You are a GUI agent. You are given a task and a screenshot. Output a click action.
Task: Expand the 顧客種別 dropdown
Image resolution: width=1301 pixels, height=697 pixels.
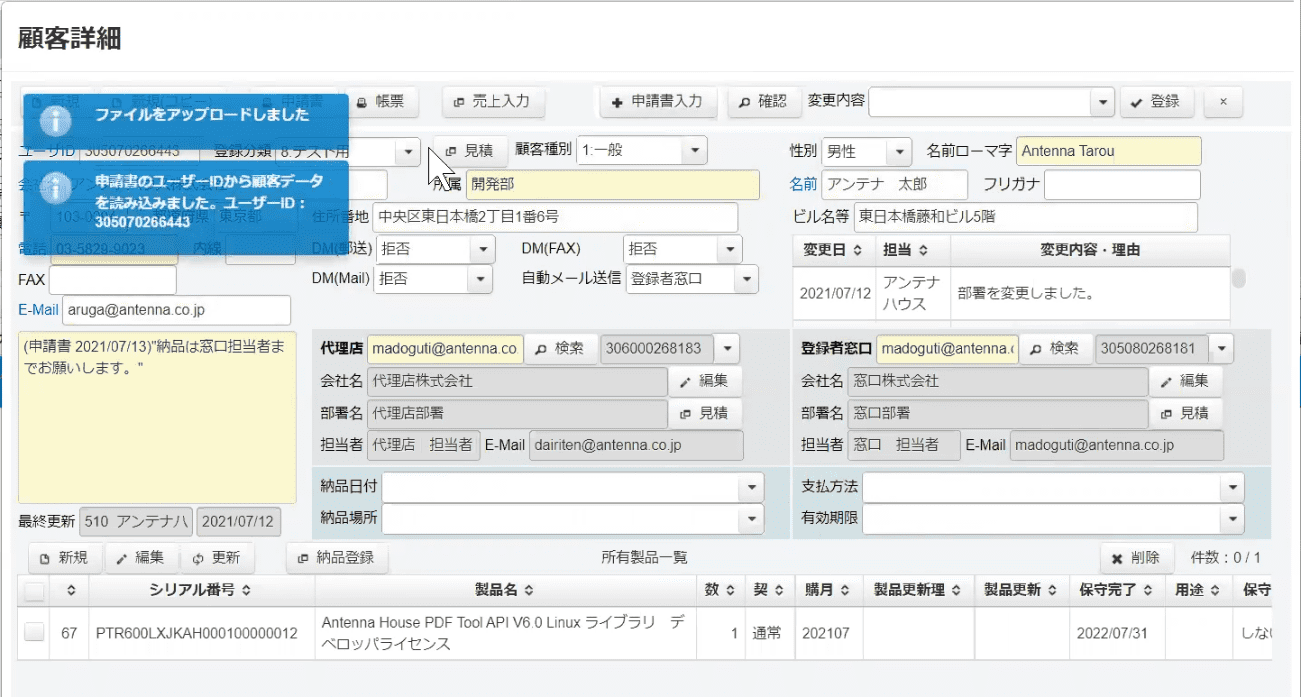(694, 151)
